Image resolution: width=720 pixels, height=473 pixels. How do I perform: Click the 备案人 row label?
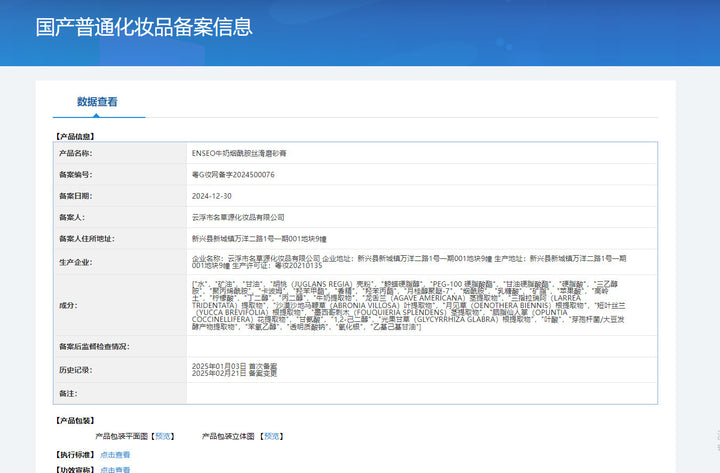[x=72, y=217]
